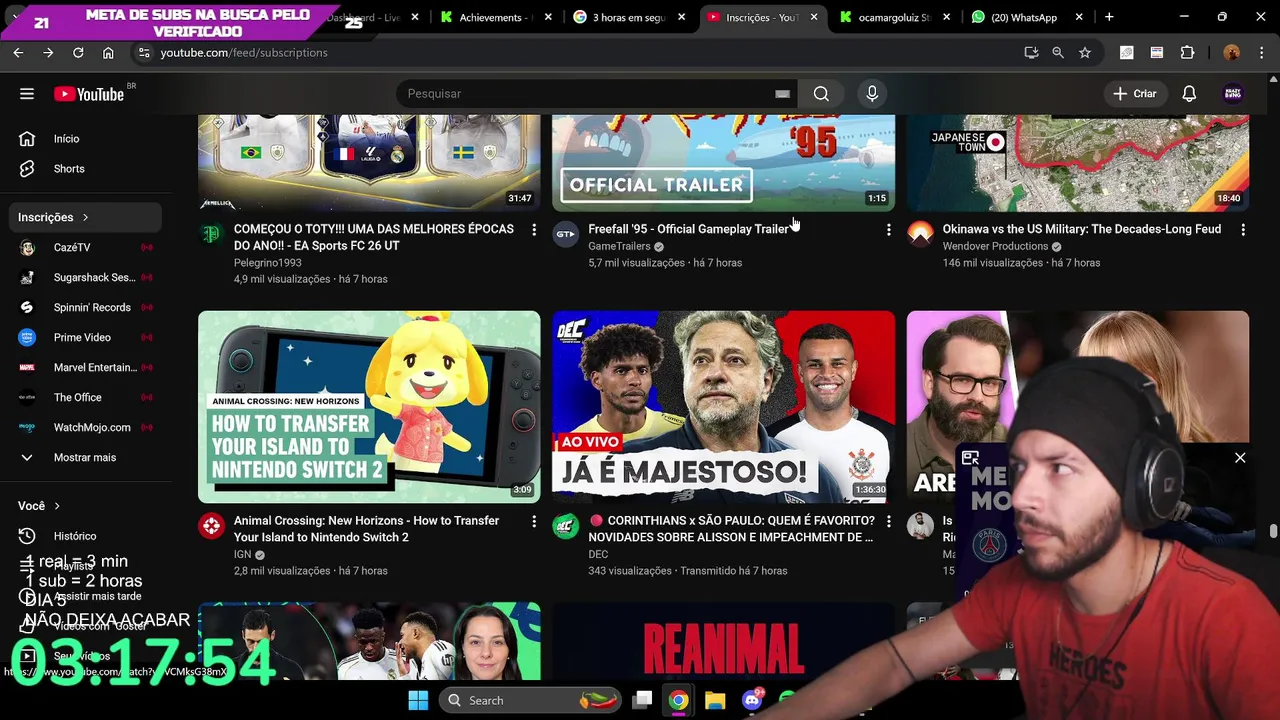
Task: Open the extensions puzzle icon
Action: point(1188,52)
